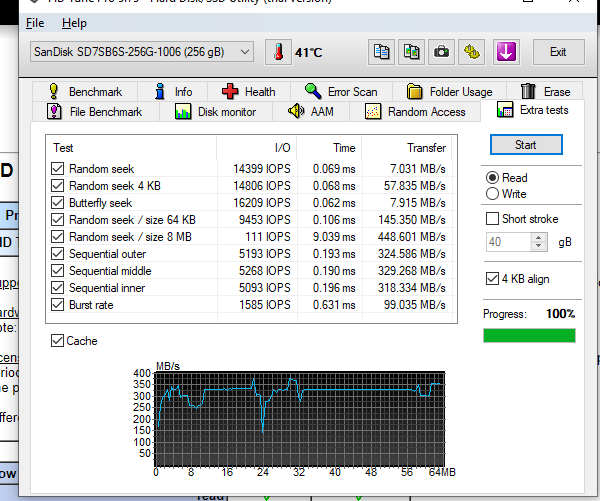Click the Health red cross icon
The image size is (600, 501).
pyautogui.click(x=230, y=91)
